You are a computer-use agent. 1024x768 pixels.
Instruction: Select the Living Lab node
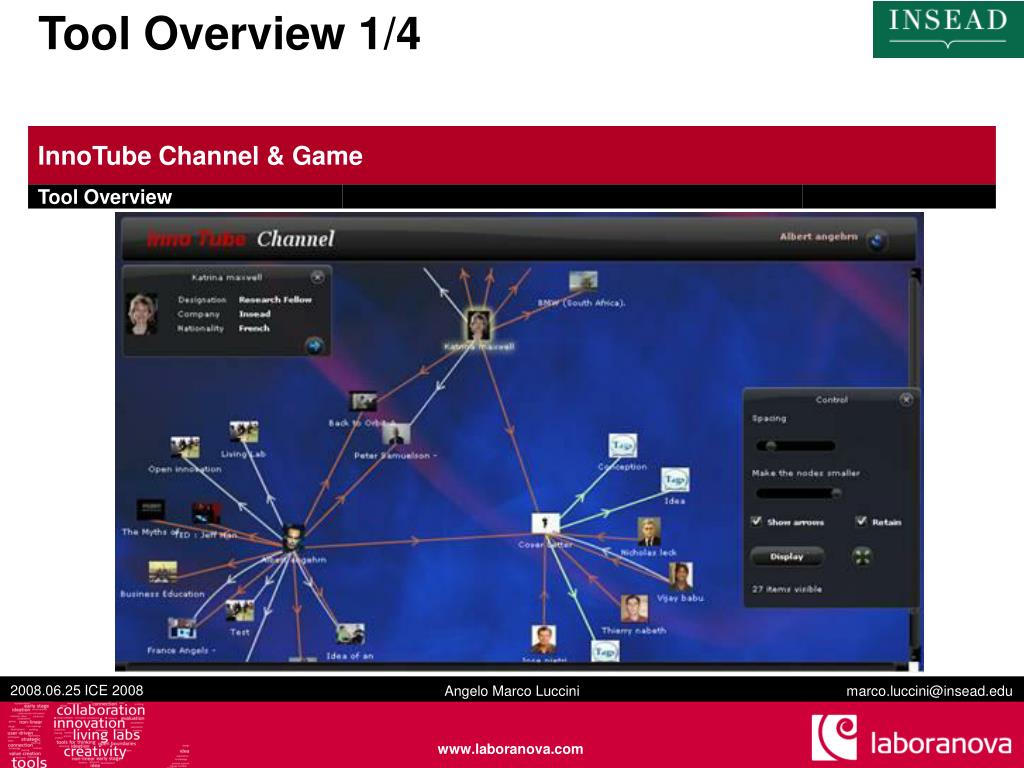244,432
